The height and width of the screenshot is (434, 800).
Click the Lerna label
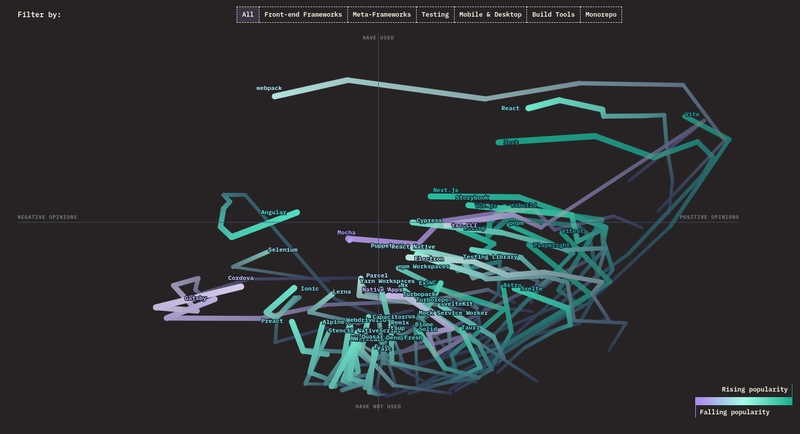[342, 292]
